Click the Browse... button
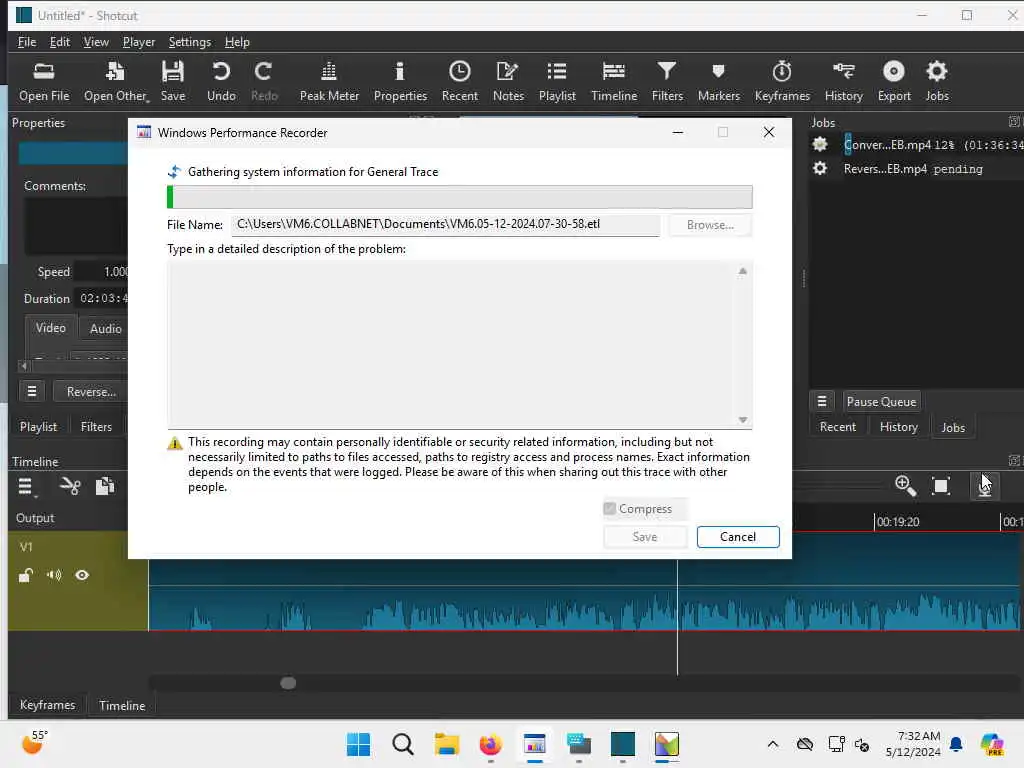This screenshot has width=1024, height=768. [710, 225]
